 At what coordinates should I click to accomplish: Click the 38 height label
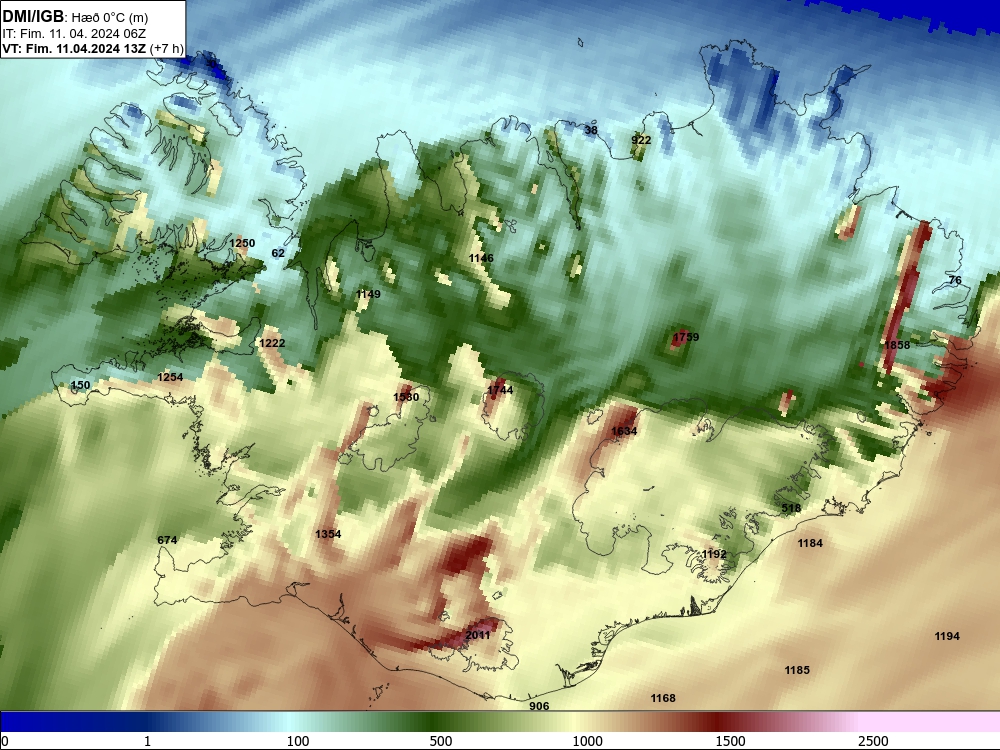pos(591,130)
